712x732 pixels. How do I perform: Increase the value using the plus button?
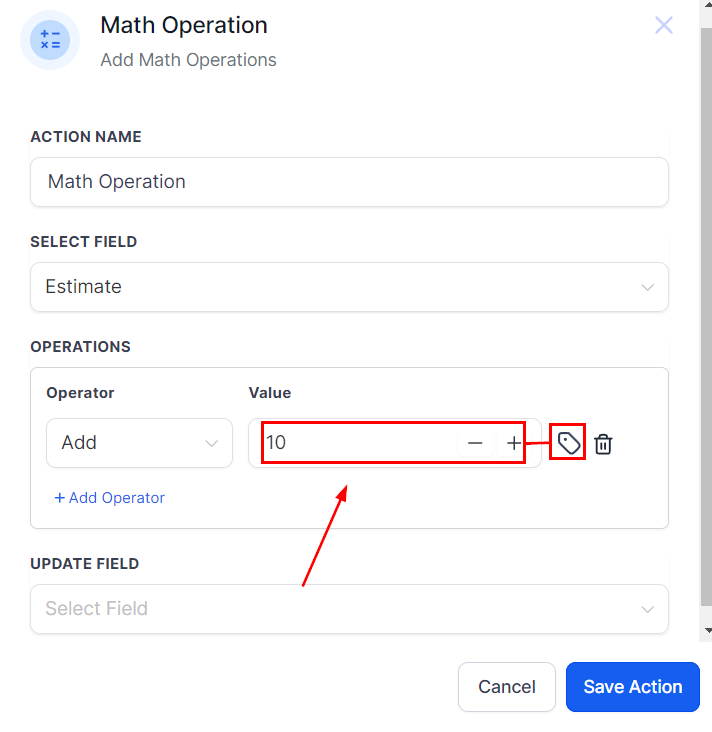point(513,443)
